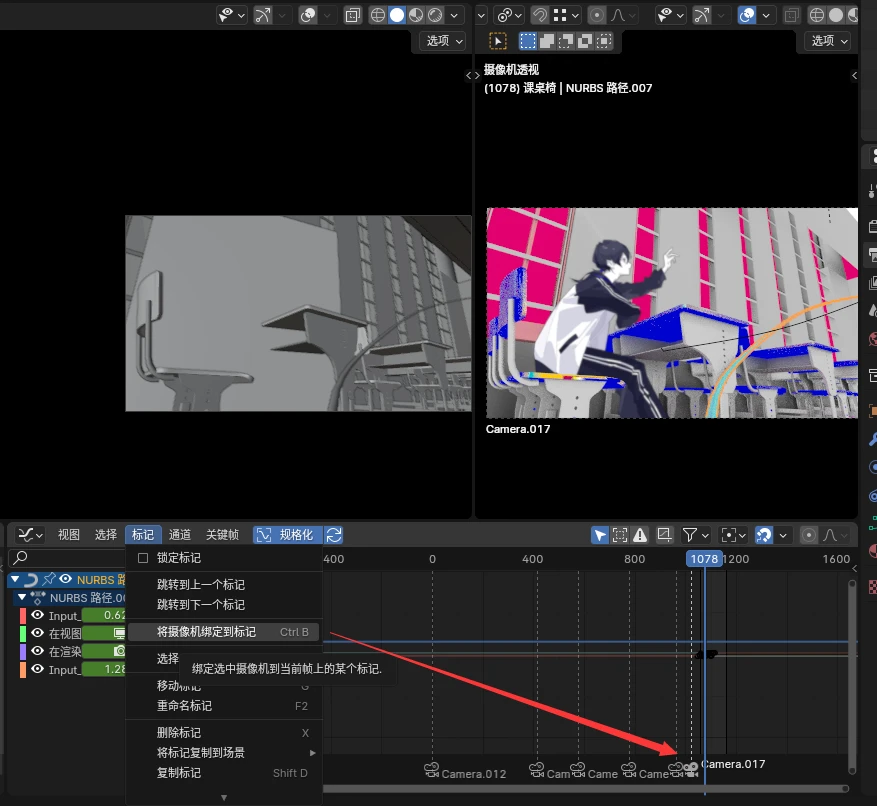This screenshot has width=877, height=806.
Task: Open shading options dropdown in left viewport
Action: 455,15
